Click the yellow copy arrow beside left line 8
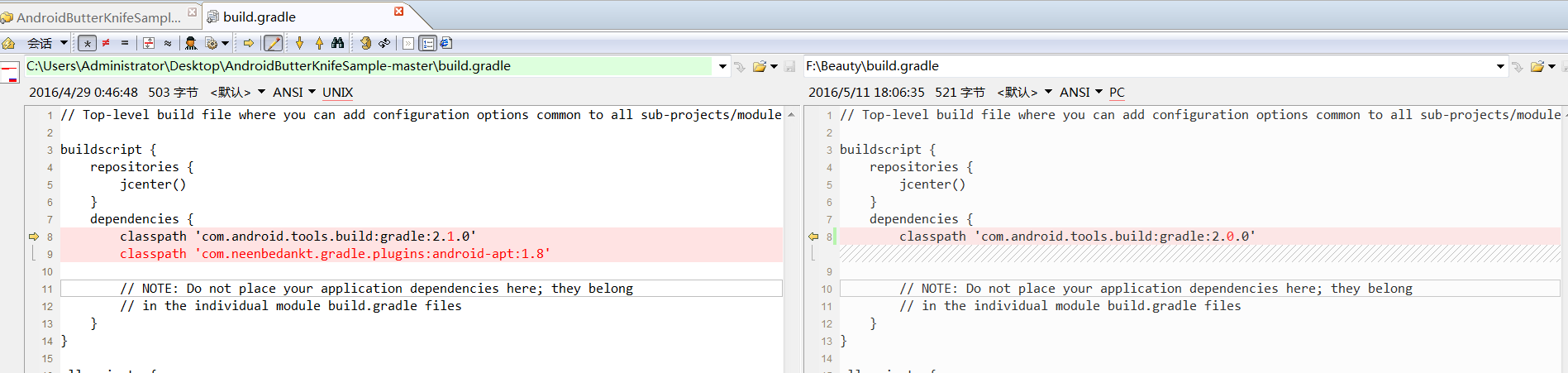Image resolution: width=1568 pixels, height=373 pixels. [x=34, y=237]
